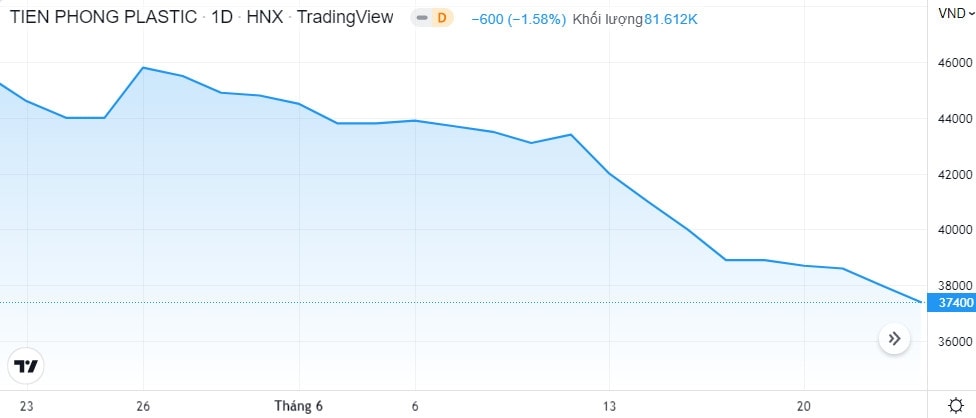This screenshot has width=976, height=418.
Task: Click the HNX exchange label
Action: pyautogui.click(x=265, y=18)
